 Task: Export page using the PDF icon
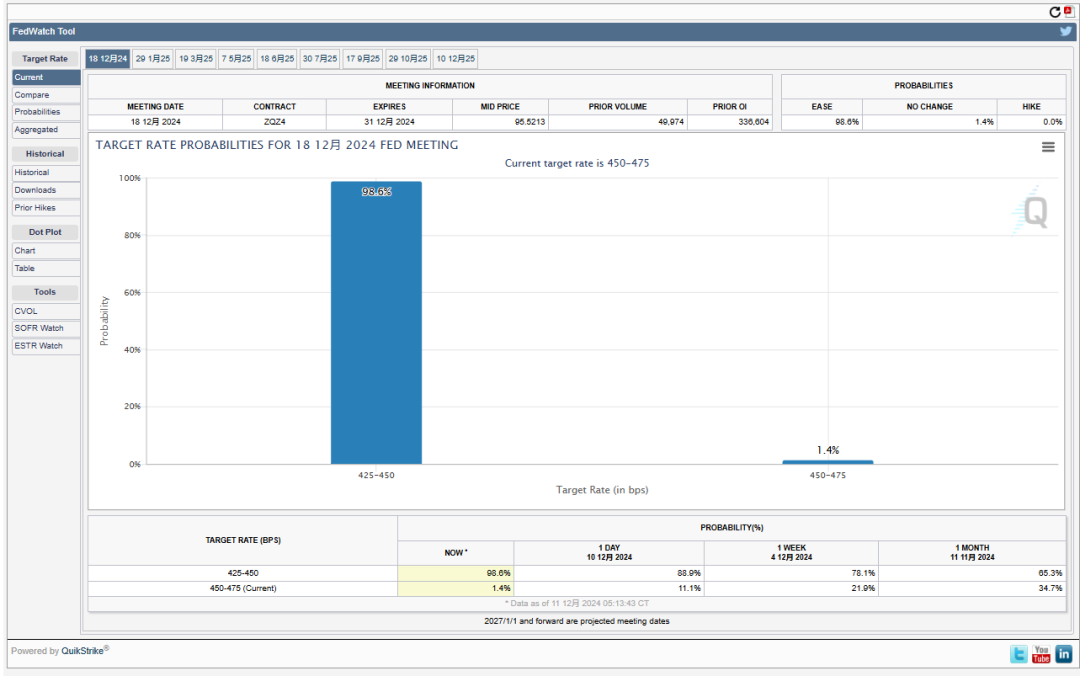pyautogui.click(x=1068, y=12)
